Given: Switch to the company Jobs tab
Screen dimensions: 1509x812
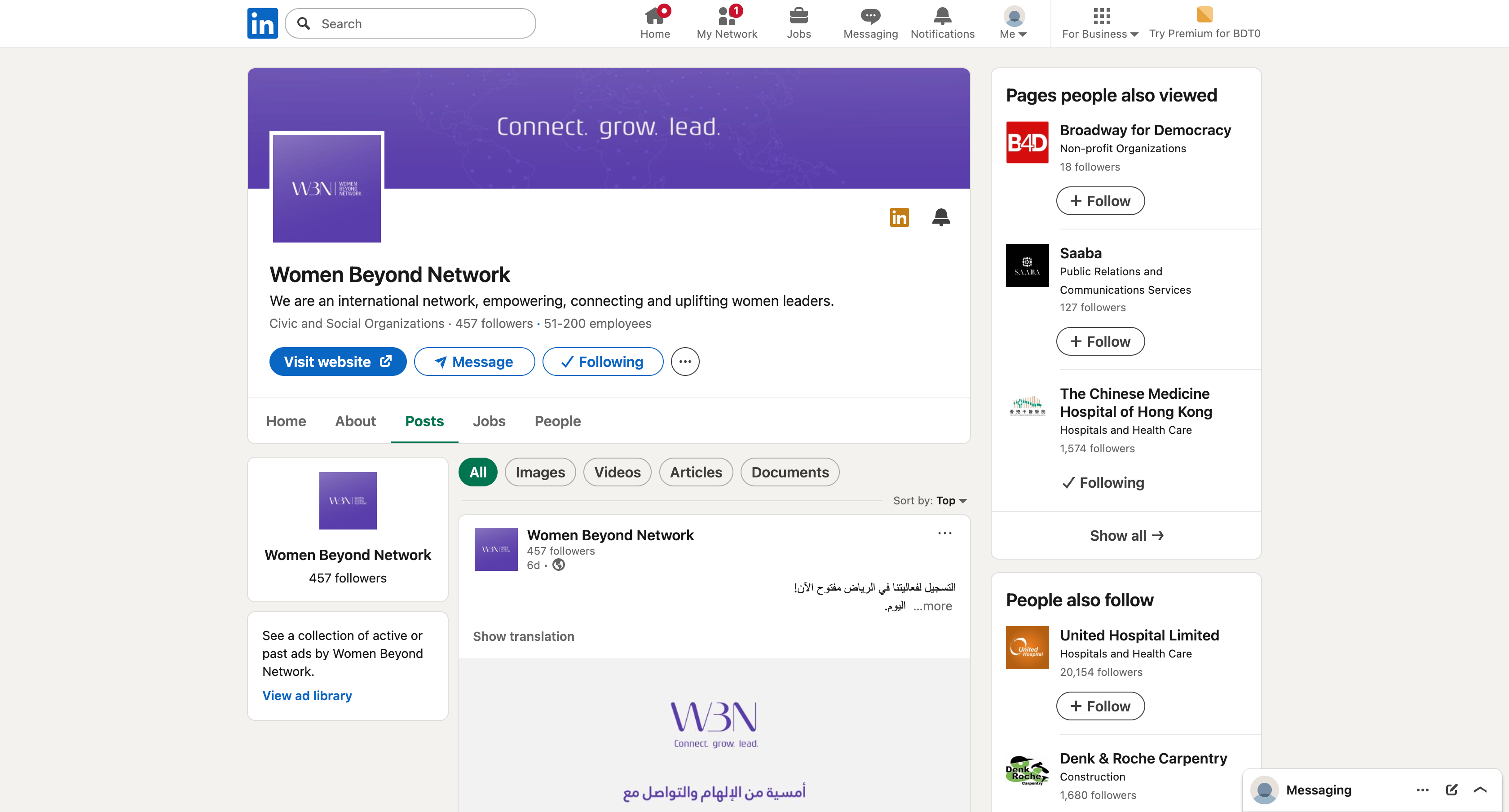Looking at the screenshot, I should pyautogui.click(x=489, y=421).
